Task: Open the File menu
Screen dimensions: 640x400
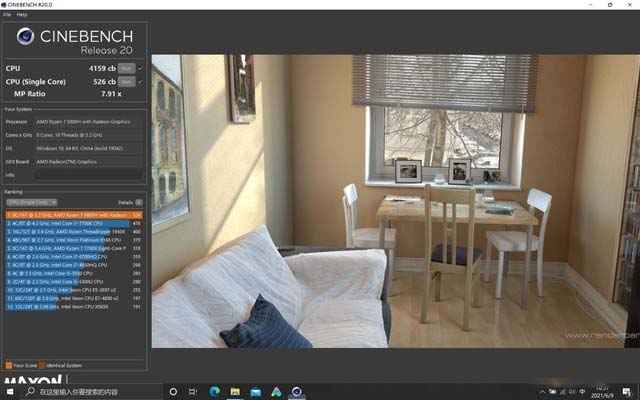Action: (x=7, y=14)
